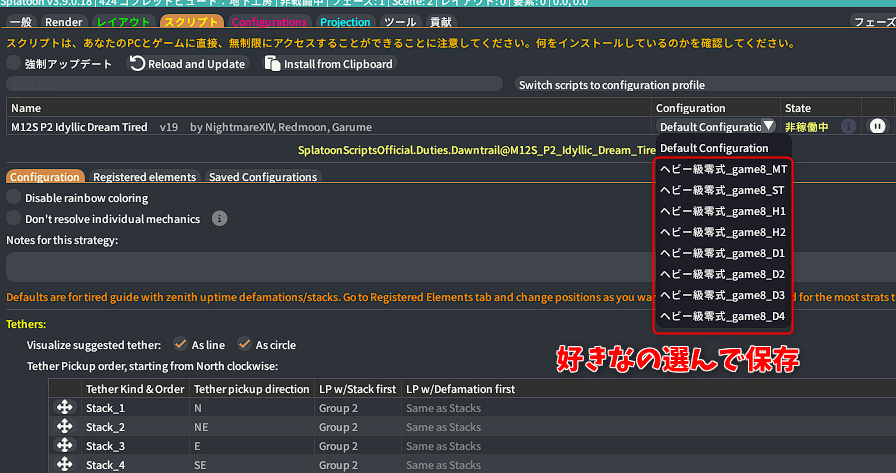Screen dimensions: 896x473
Task: Toggle the As line tether checkbox
Action: point(180,345)
